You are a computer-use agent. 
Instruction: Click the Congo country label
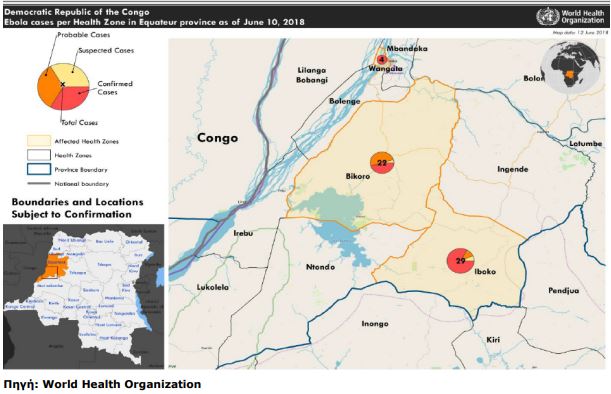[217, 138]
